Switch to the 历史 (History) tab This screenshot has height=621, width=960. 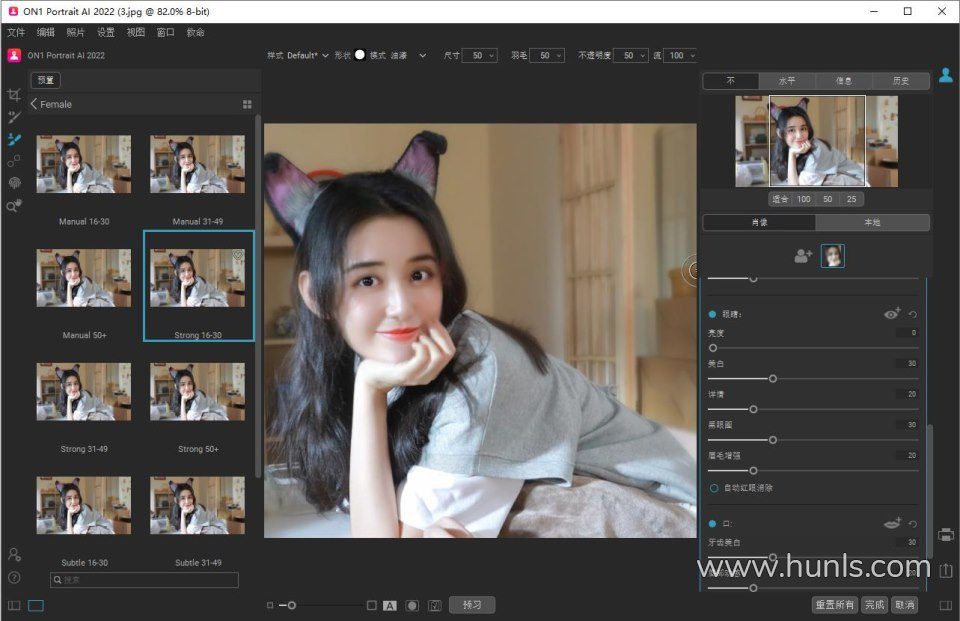click(901, 81)
